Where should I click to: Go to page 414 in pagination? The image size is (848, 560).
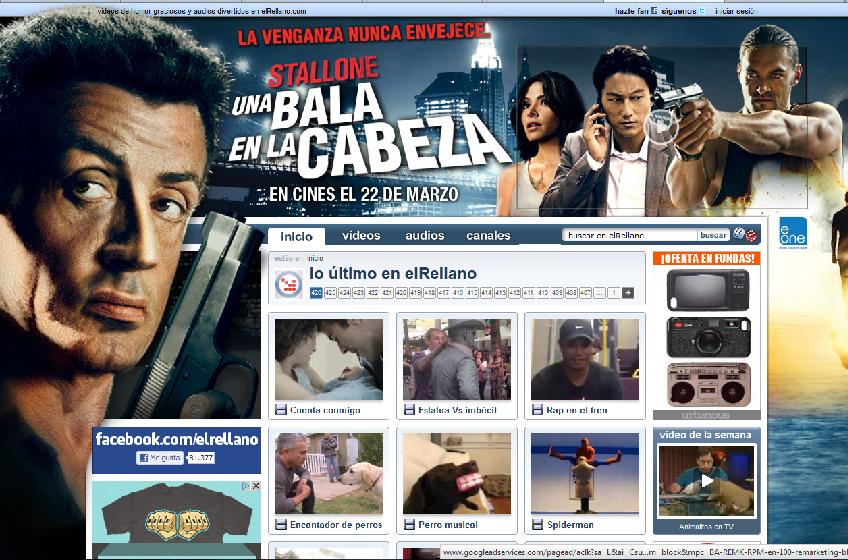[x=486, y=293]
